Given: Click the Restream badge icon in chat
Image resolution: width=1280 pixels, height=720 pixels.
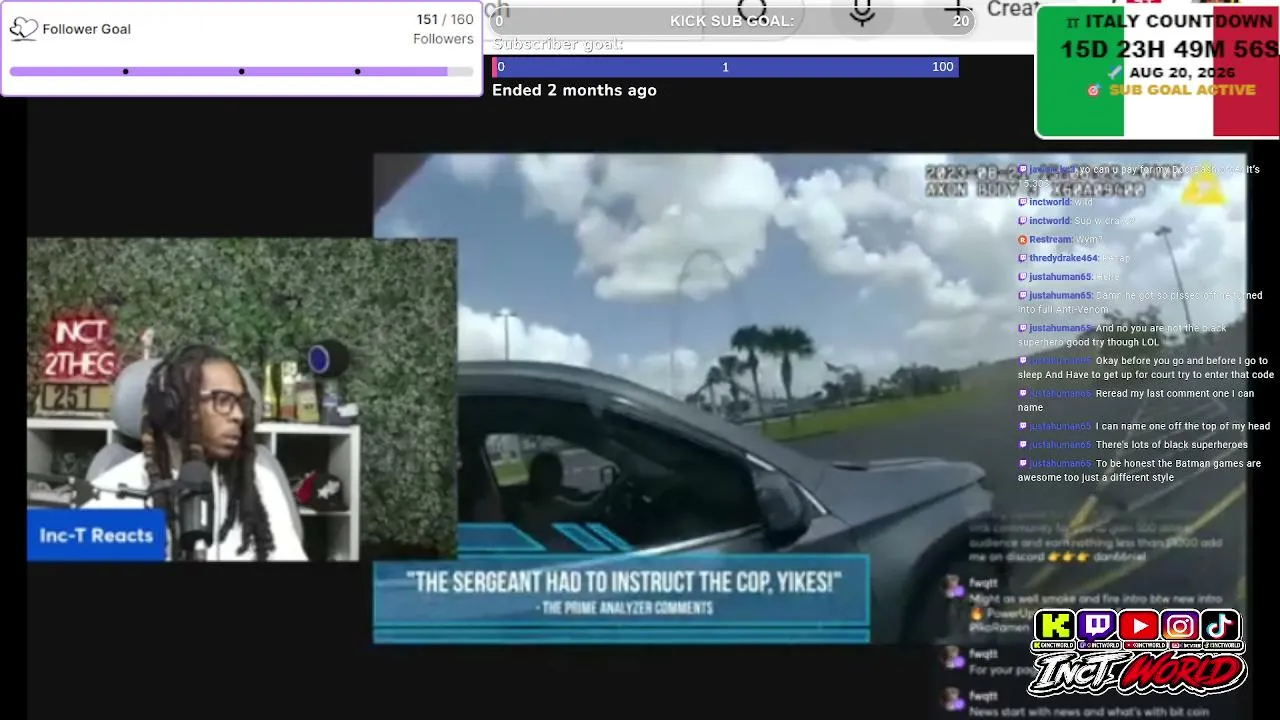Looking at the screenshot, I should pyautogui.click(x=1022, y=240).
